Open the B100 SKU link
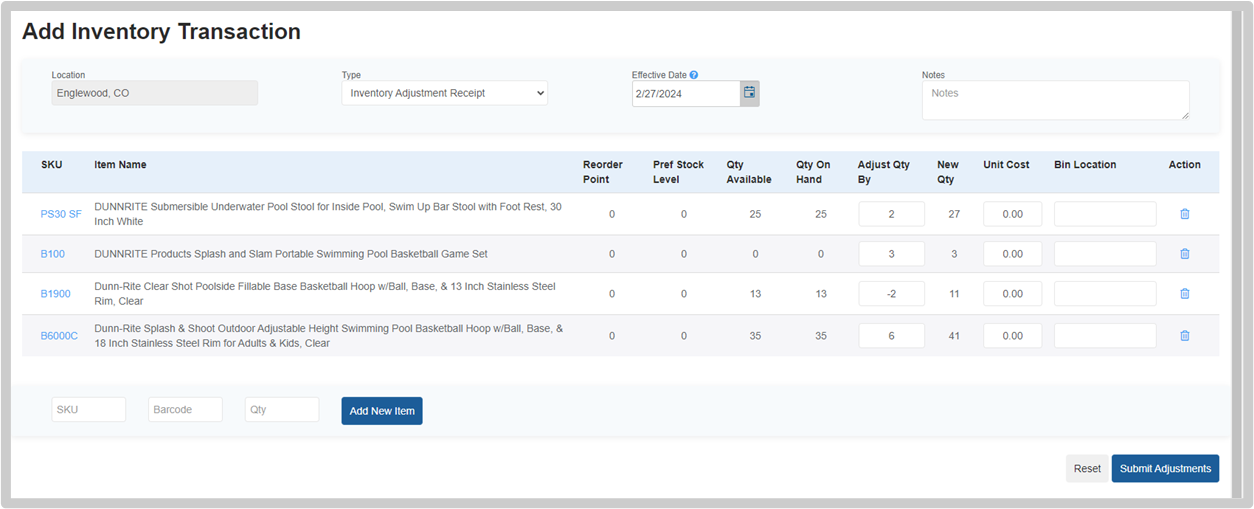1254x509 pixels. pyautogui.click(x=53, y=254)
